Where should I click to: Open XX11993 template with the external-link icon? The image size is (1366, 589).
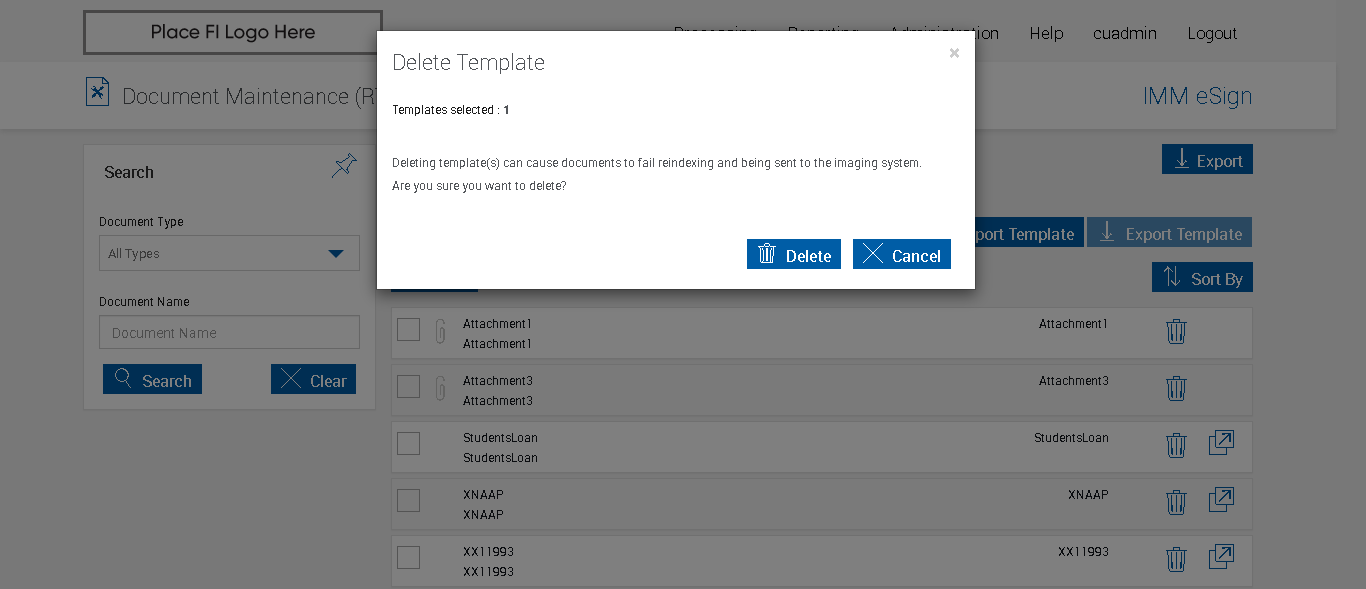1221,556
